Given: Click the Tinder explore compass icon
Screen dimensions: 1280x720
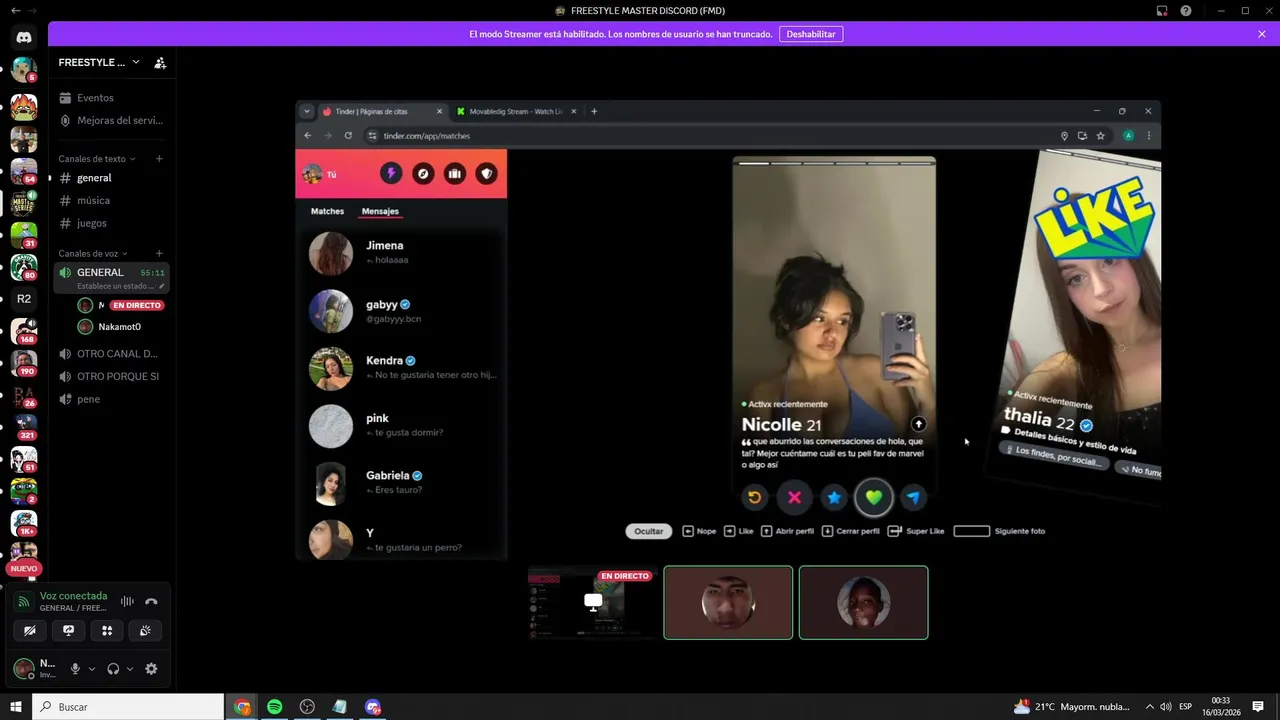Looking at the screenshot, I should [423, 174].
